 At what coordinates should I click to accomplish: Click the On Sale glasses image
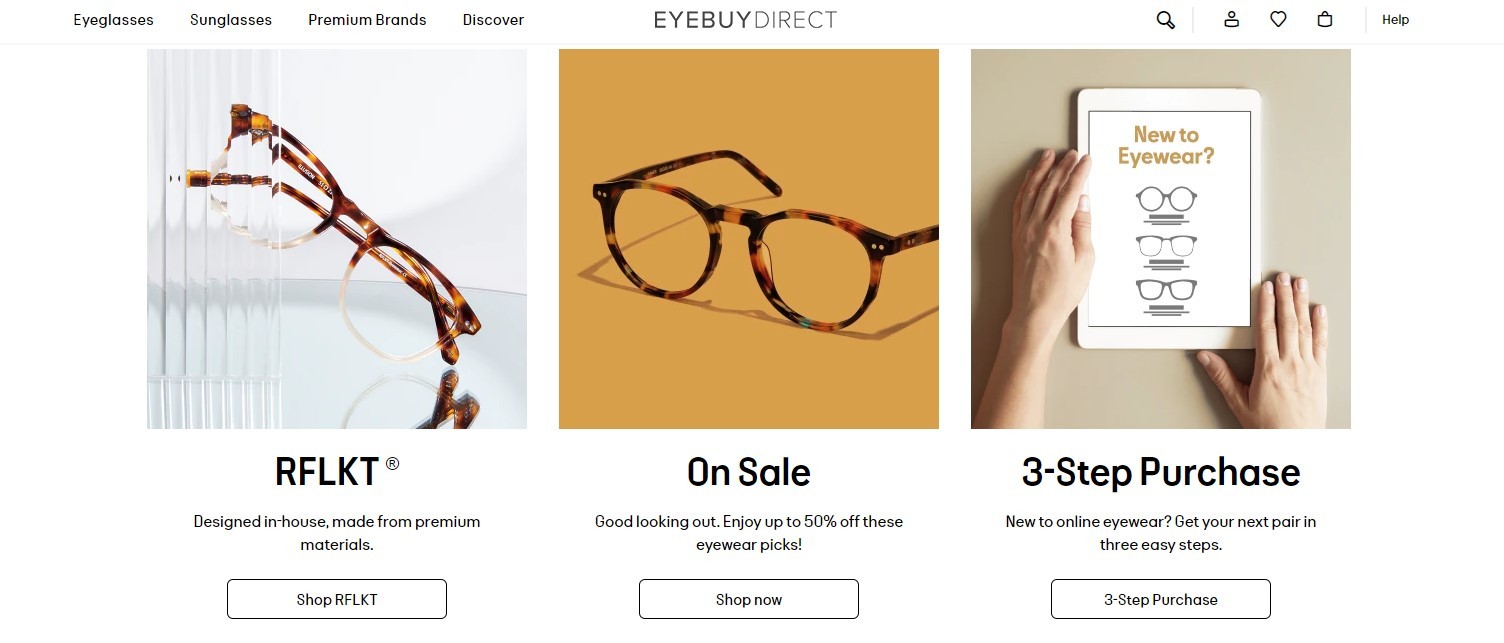coord(748,238)
